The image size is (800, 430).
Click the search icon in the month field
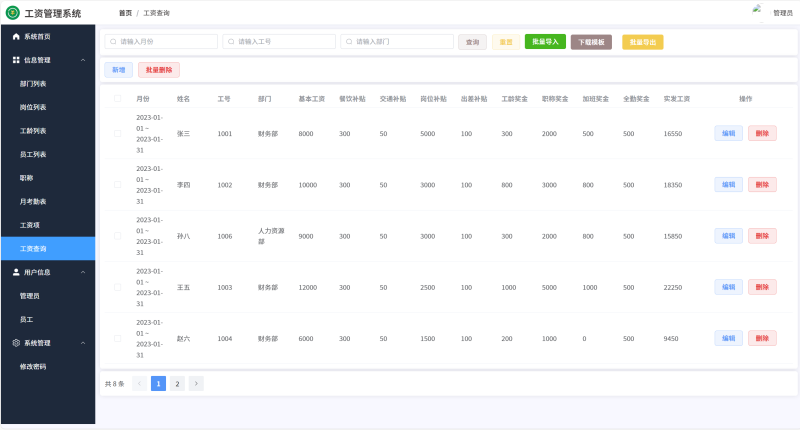(x=113, y=42)
